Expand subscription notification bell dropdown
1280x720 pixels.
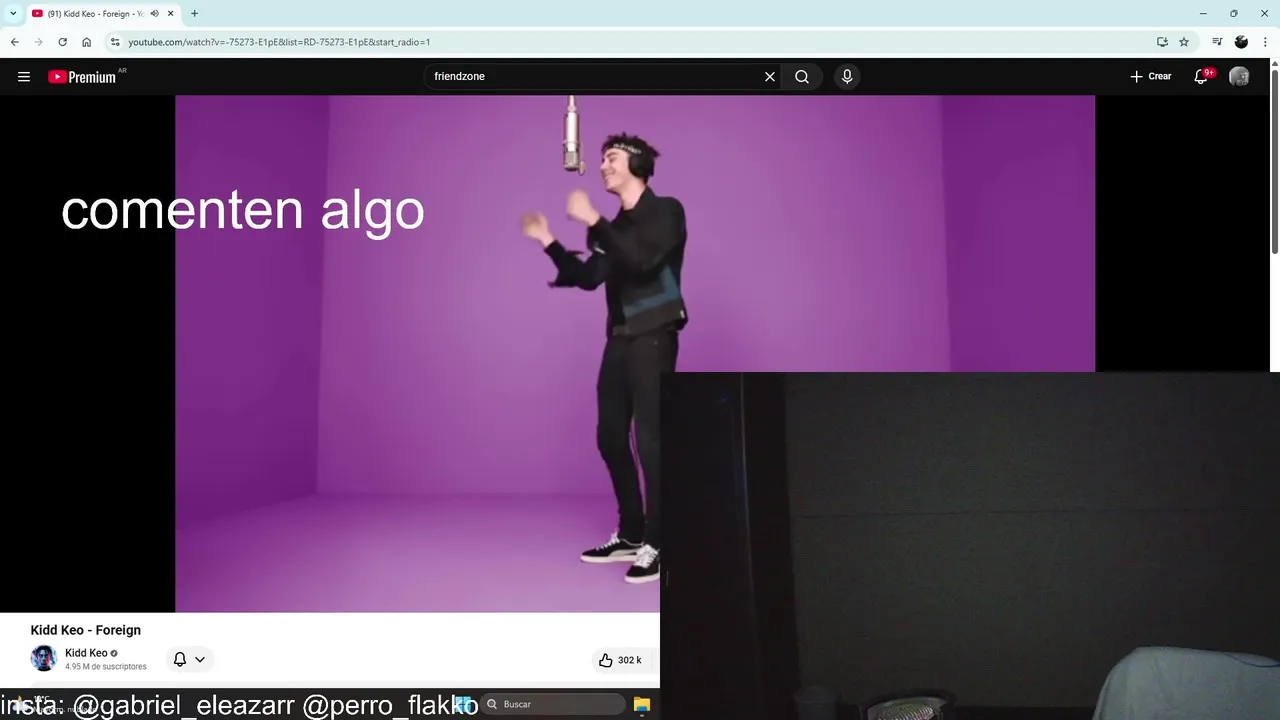click(x=189, y=659)
